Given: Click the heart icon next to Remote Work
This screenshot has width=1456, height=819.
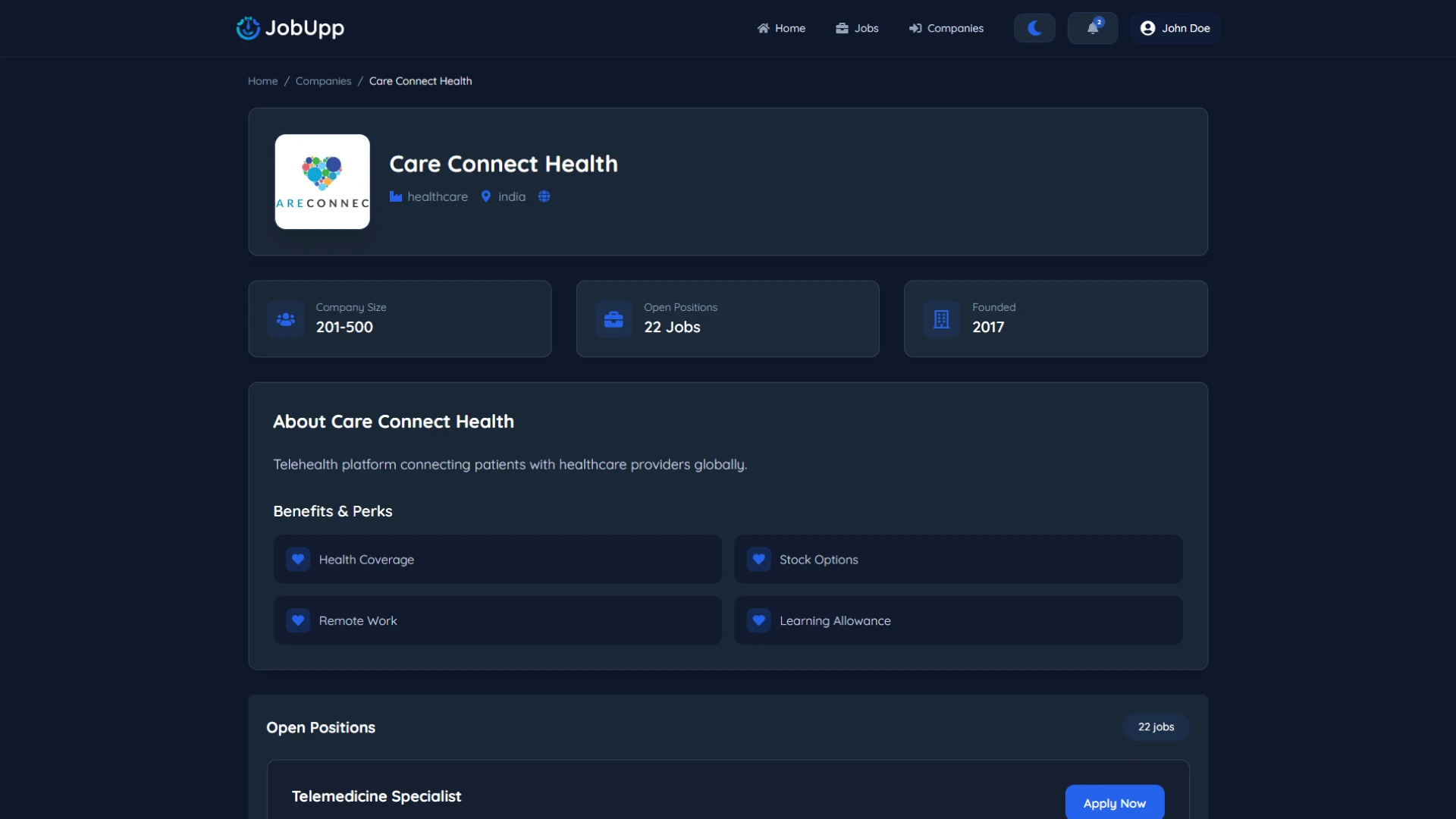Looking at the screenshot, I should (x=298, y=620).
